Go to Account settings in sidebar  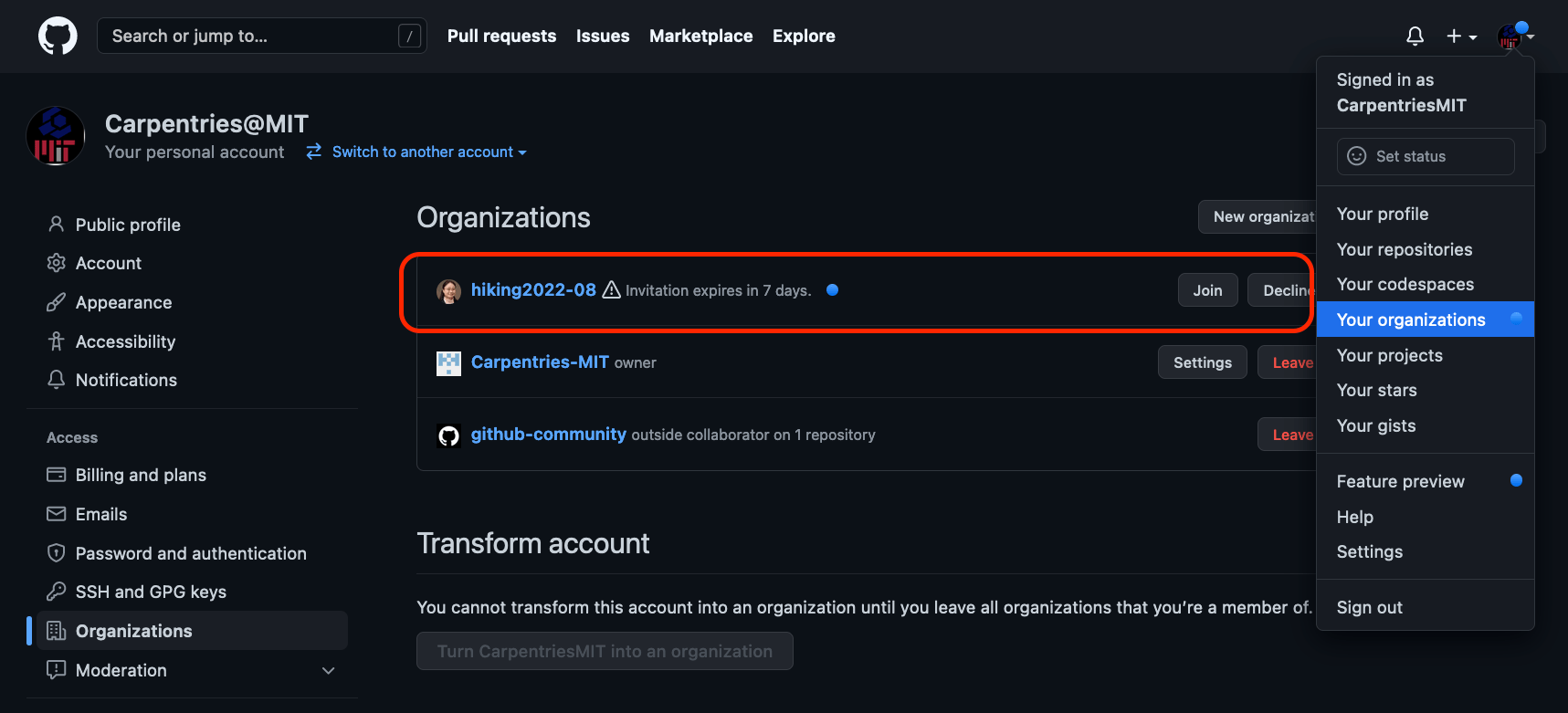click(x=192, y=263)
